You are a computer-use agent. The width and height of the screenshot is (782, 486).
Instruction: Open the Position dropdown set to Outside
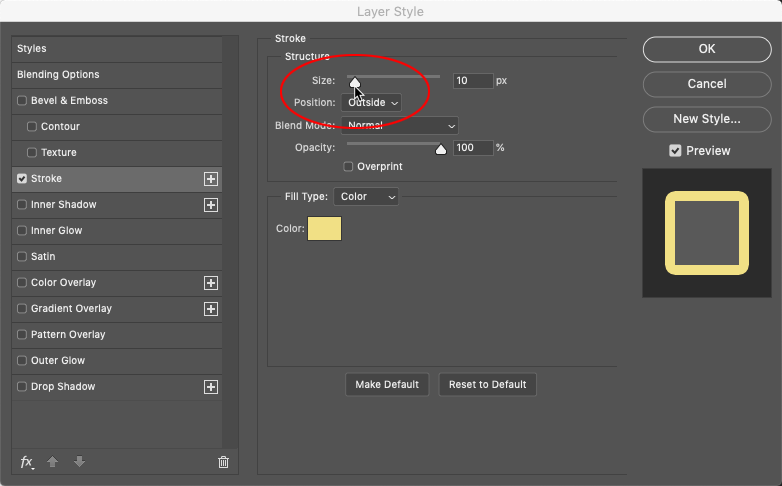pyautogui.click(x=371, y=103)
